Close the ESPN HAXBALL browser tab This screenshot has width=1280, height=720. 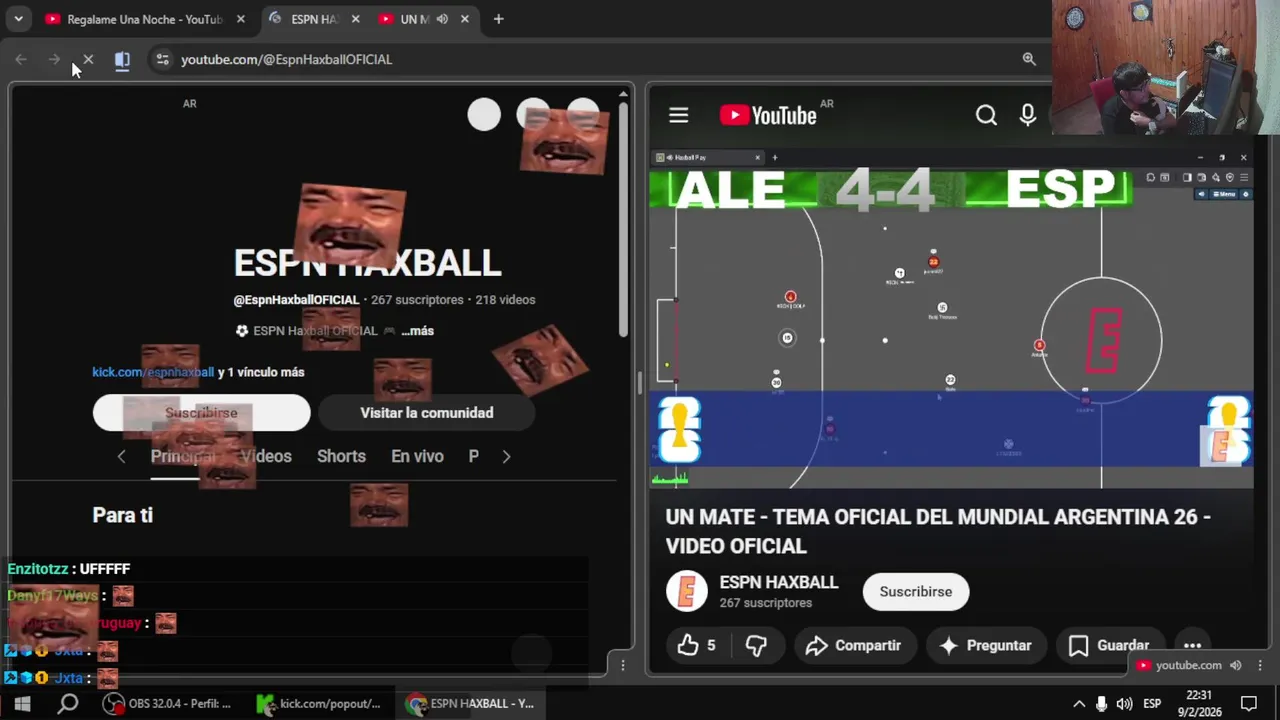click(x=355, y=19)
